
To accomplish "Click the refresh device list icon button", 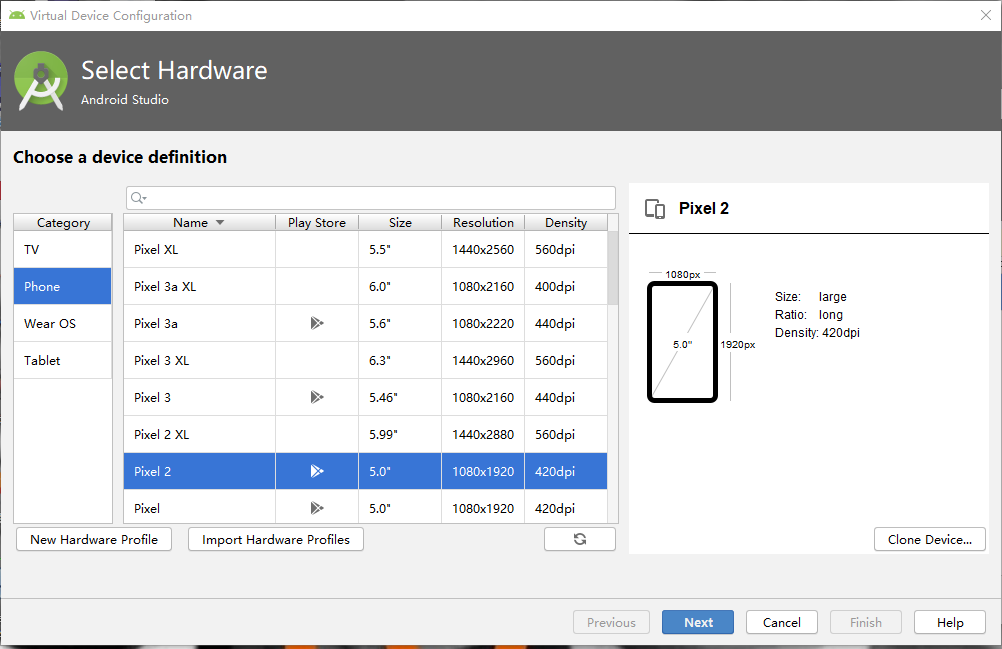I will [x=580, y=539].
